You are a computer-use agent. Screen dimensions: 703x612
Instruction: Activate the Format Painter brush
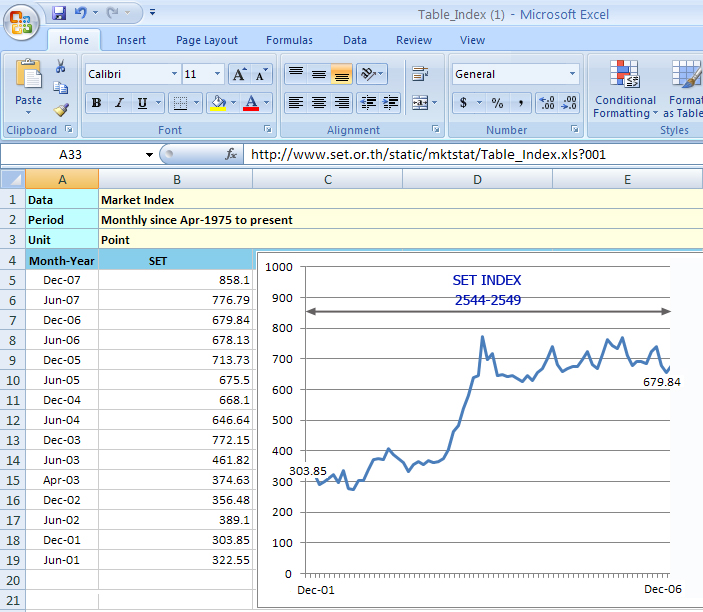(61, 109)
